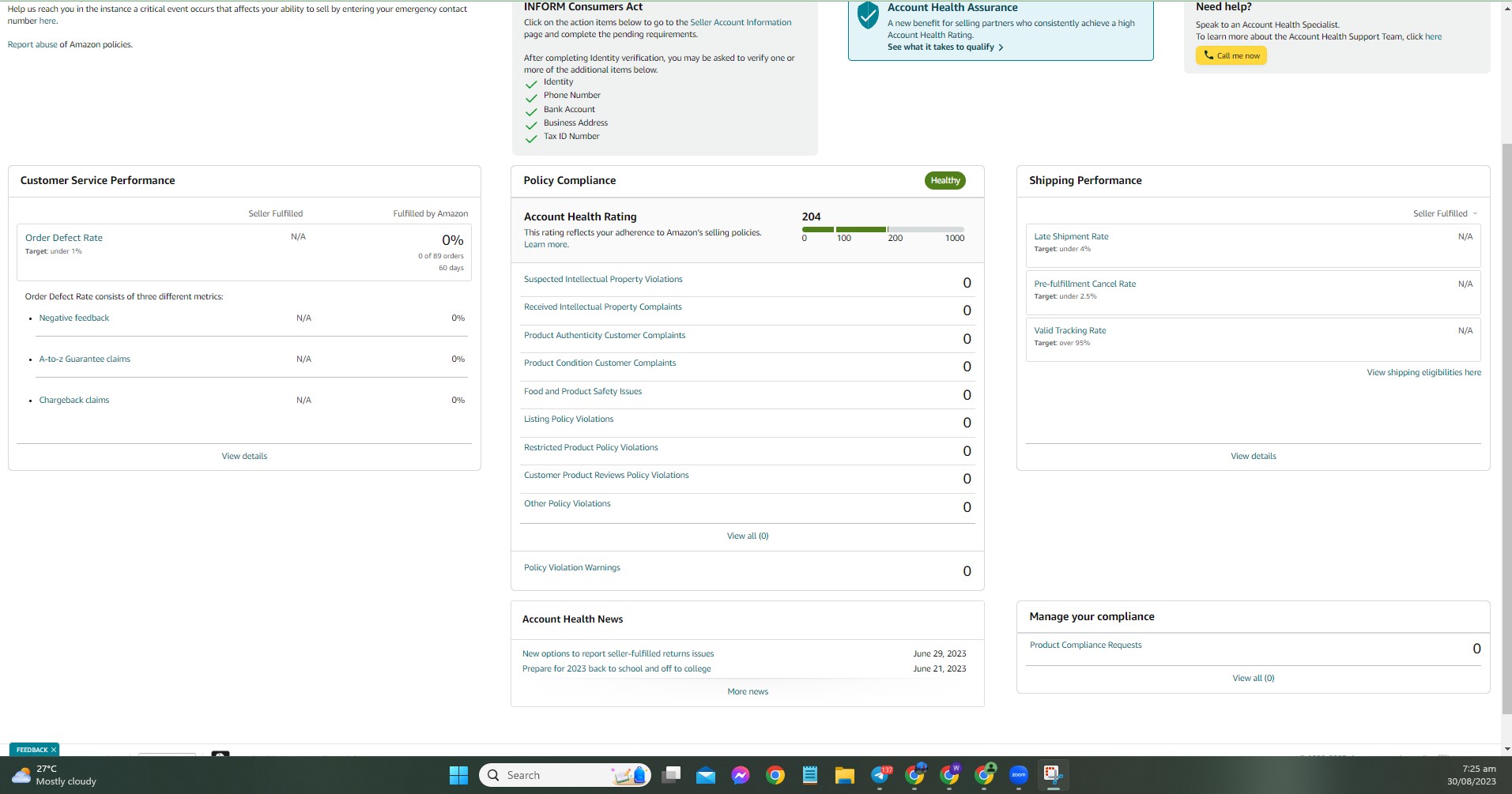Open Product Condition Customer Complaints
Viewport: 1512px width, 794px height.
click(x=600, y=363)
